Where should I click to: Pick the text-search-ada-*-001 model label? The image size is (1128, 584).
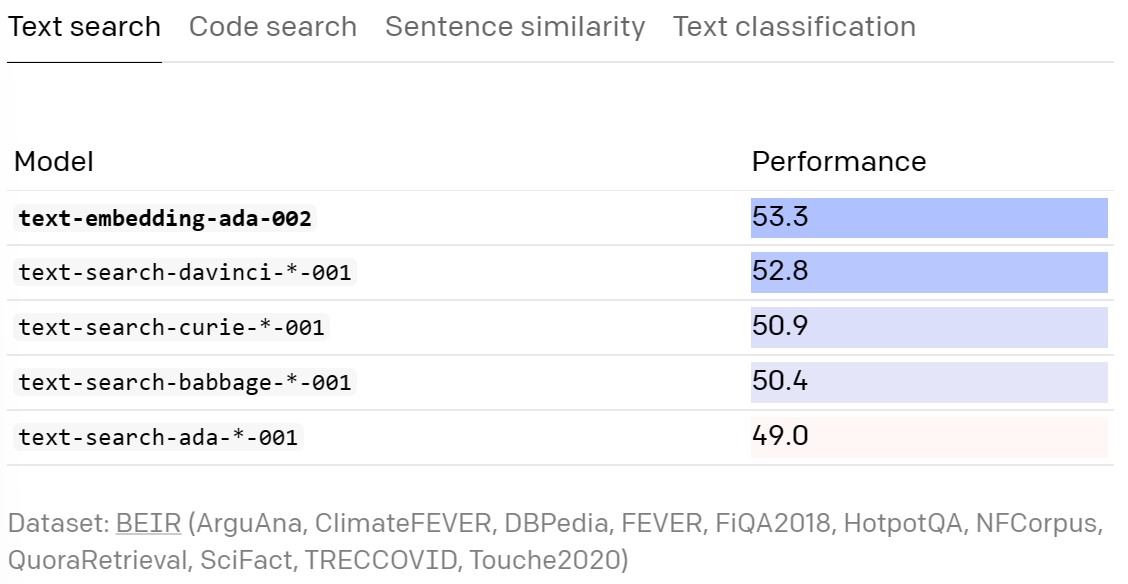tap(158, 437)
